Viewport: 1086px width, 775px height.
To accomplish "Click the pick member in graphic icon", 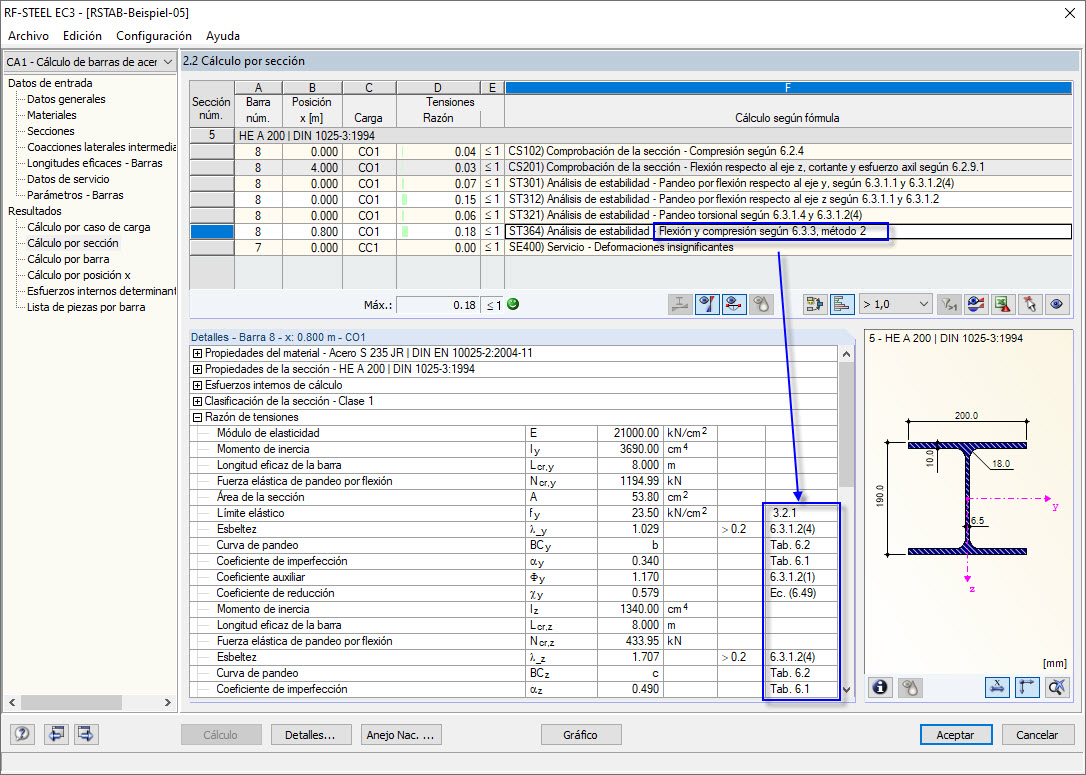I will pyautogui.click(x=1029, y=304).
